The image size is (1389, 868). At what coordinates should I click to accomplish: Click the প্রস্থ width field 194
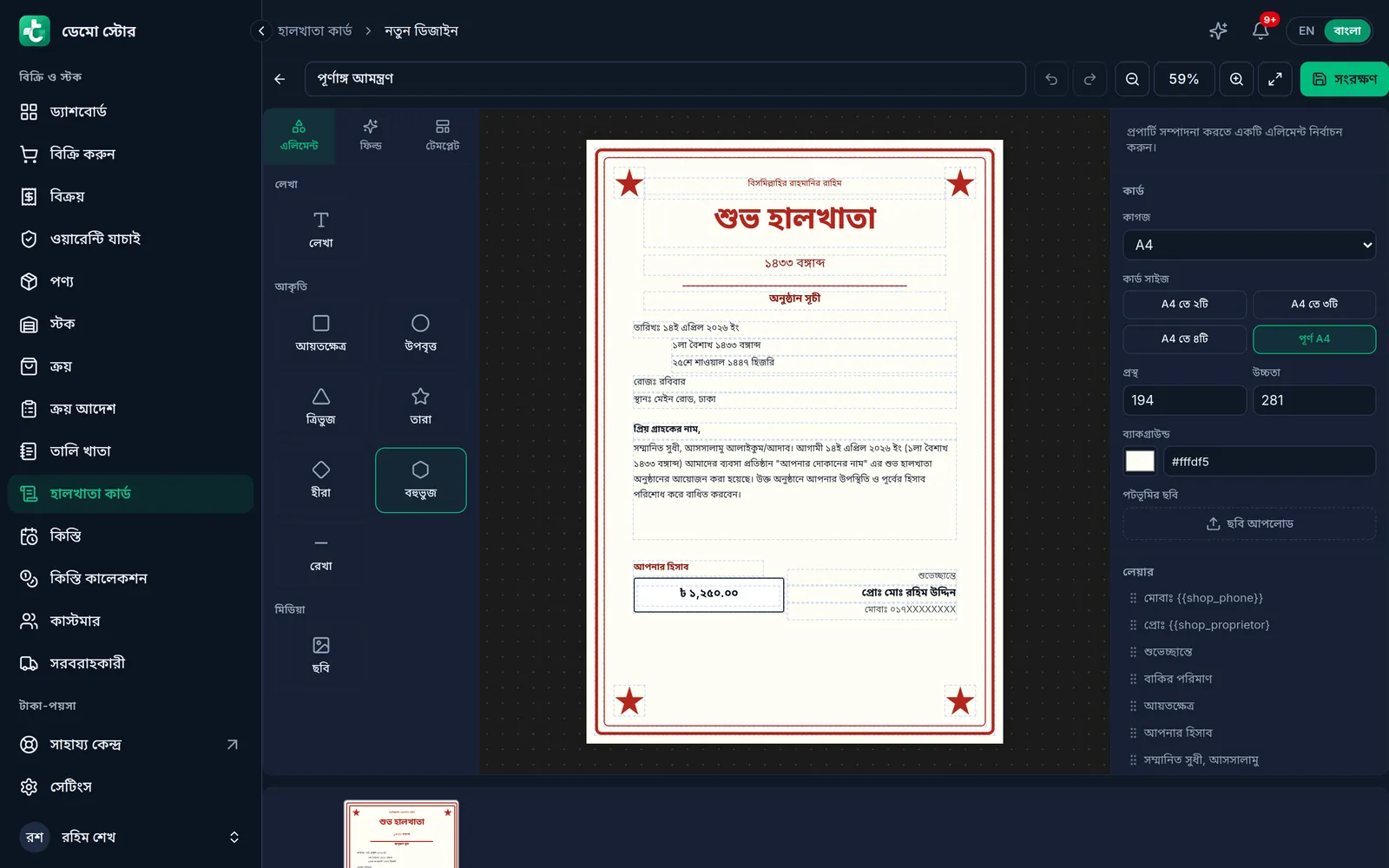point(1185,400)
